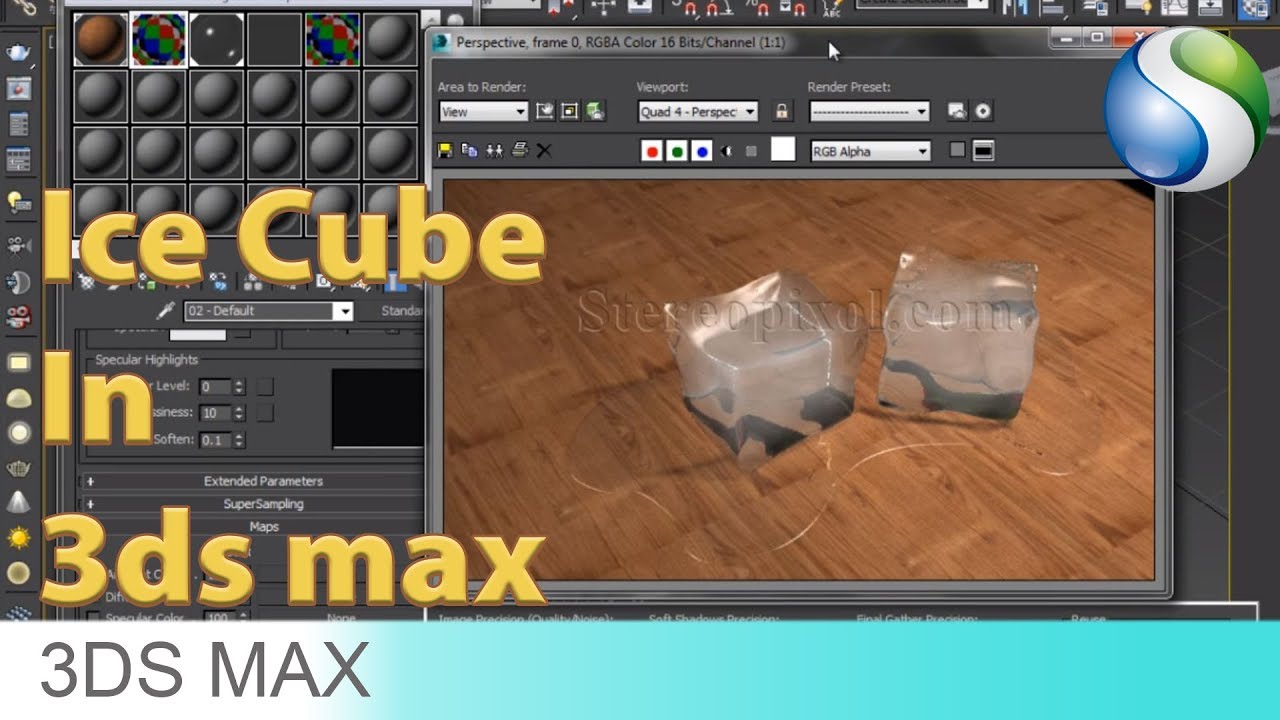Click the Render Setup teapot icon
1280x720 pixels.
[x=595, y=111]
